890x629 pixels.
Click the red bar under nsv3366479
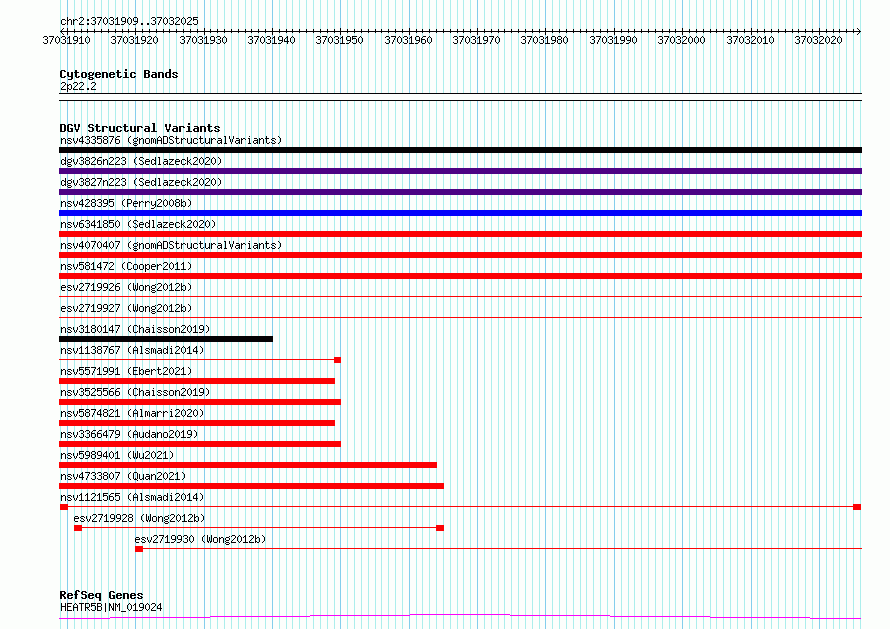pos(200,444)
